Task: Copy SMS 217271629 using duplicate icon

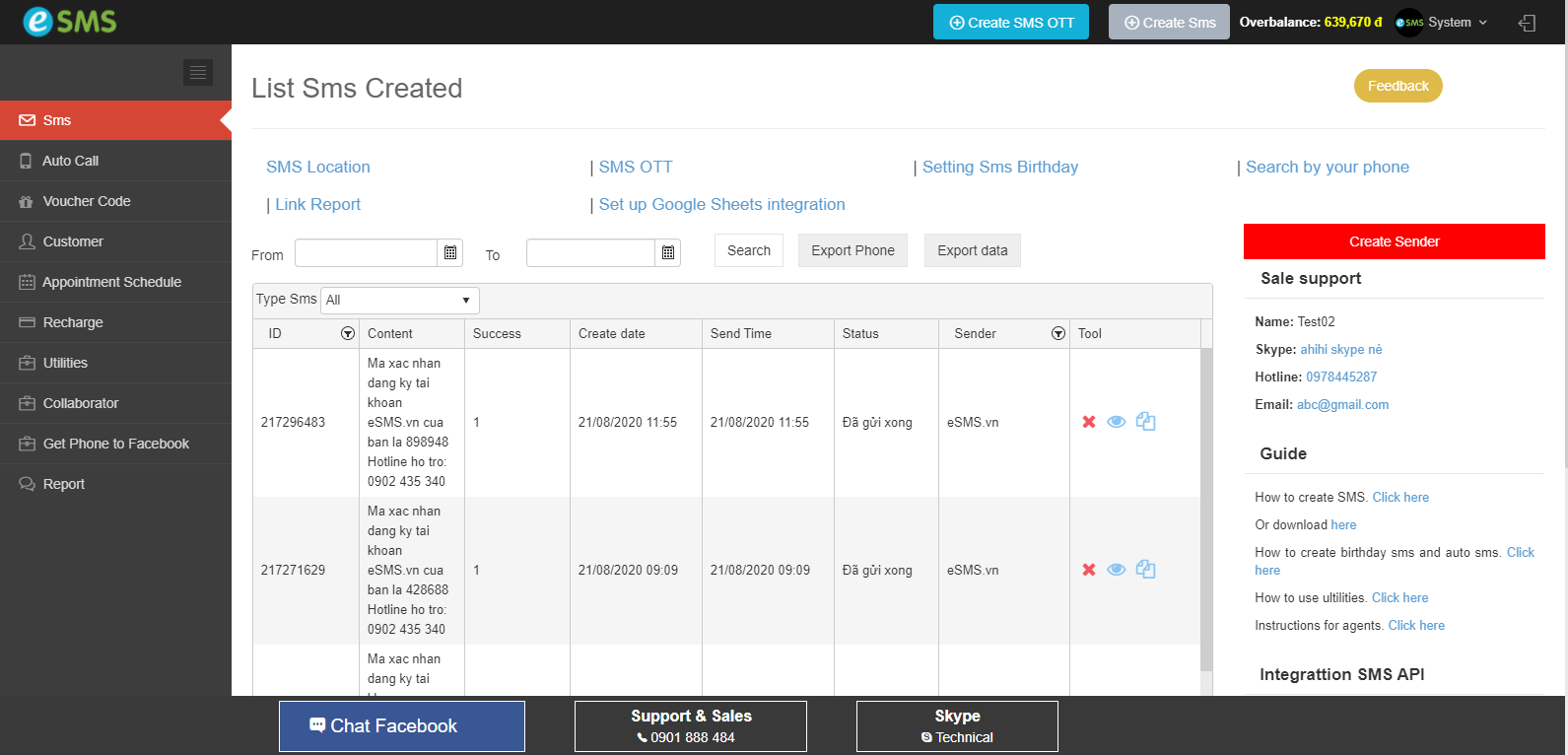Action: (1145, 570)
